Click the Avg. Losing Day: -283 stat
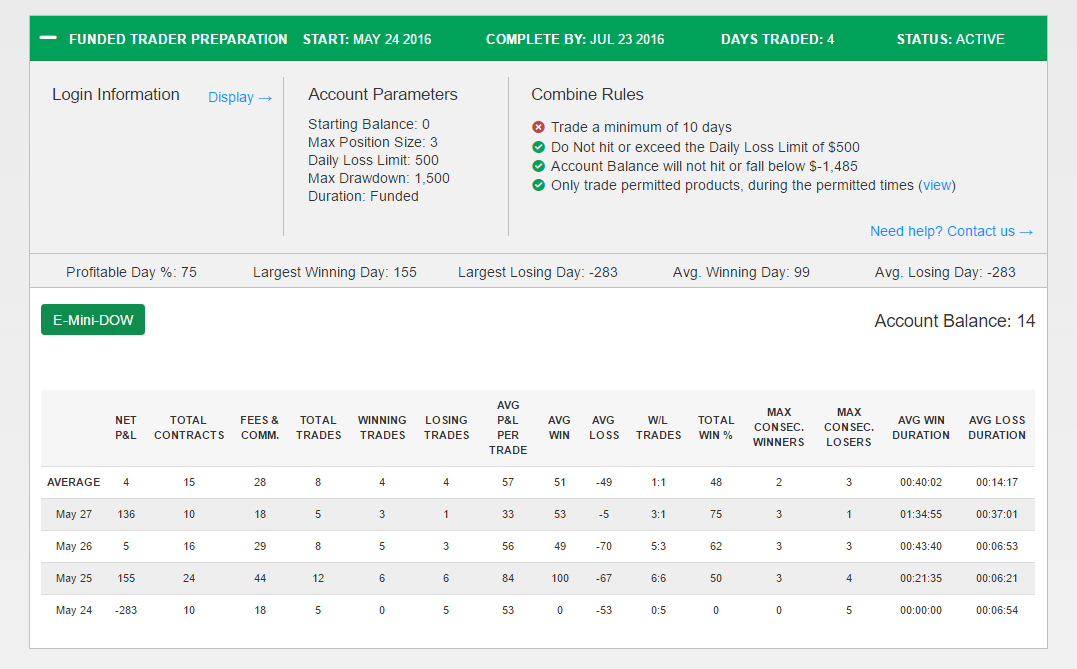 [x=945, y=272]
